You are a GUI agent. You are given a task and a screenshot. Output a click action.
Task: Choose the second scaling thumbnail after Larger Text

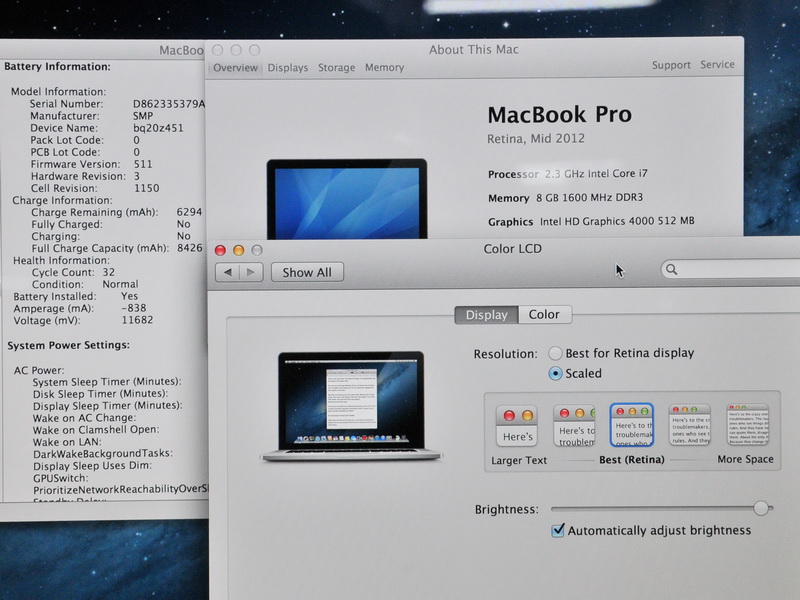(x=574, y=425)
